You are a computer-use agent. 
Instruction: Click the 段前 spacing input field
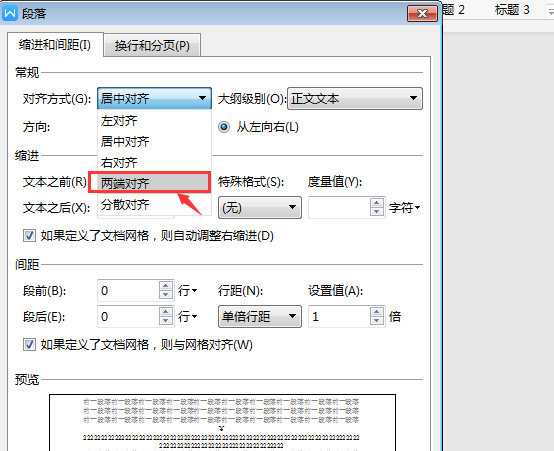click(x=128, y=291)
